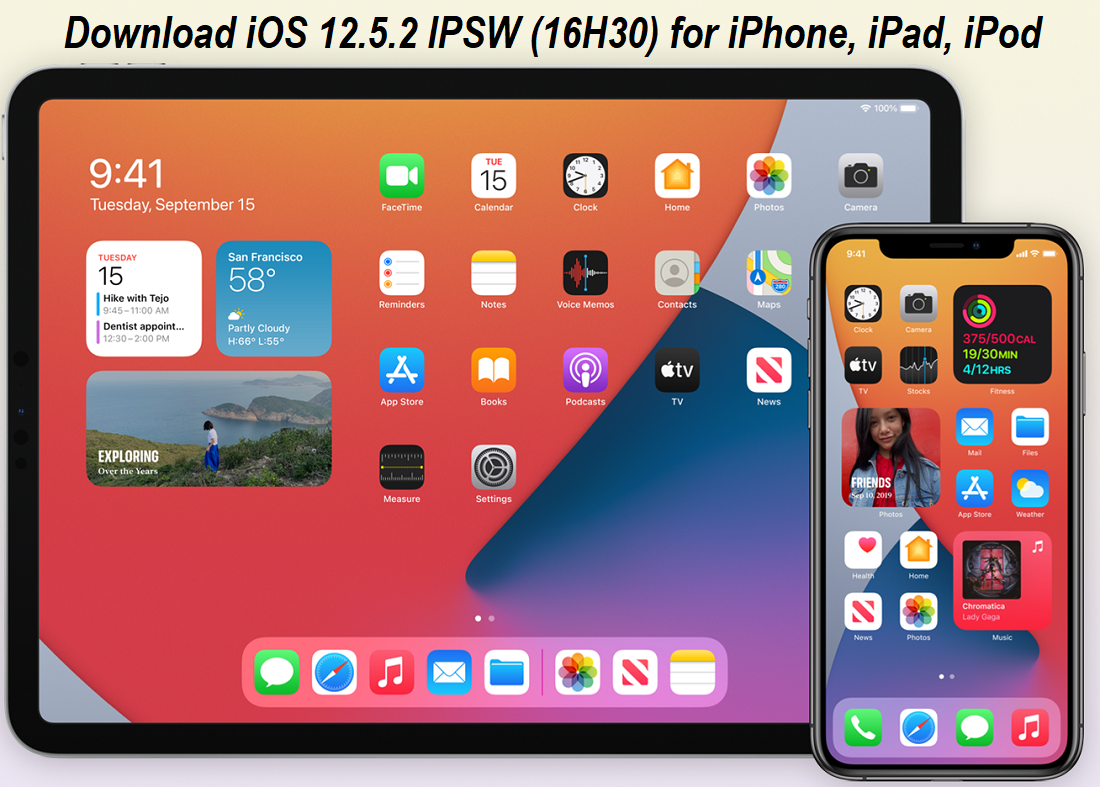The height and width of the screenshot is (787, 1100).
Task: Open Photos app icon on the iPhone
Action: coord(918,612)
